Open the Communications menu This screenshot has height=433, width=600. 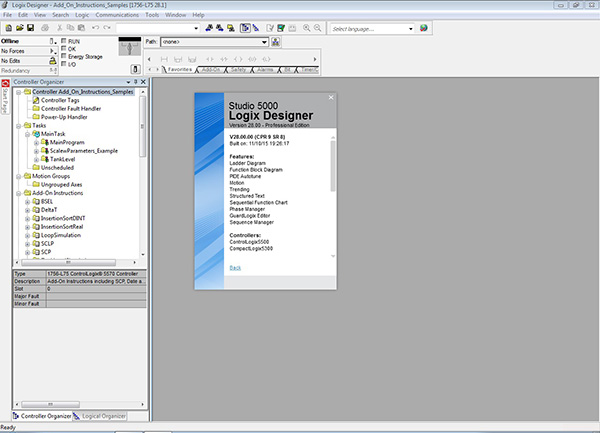click(117, 15)
